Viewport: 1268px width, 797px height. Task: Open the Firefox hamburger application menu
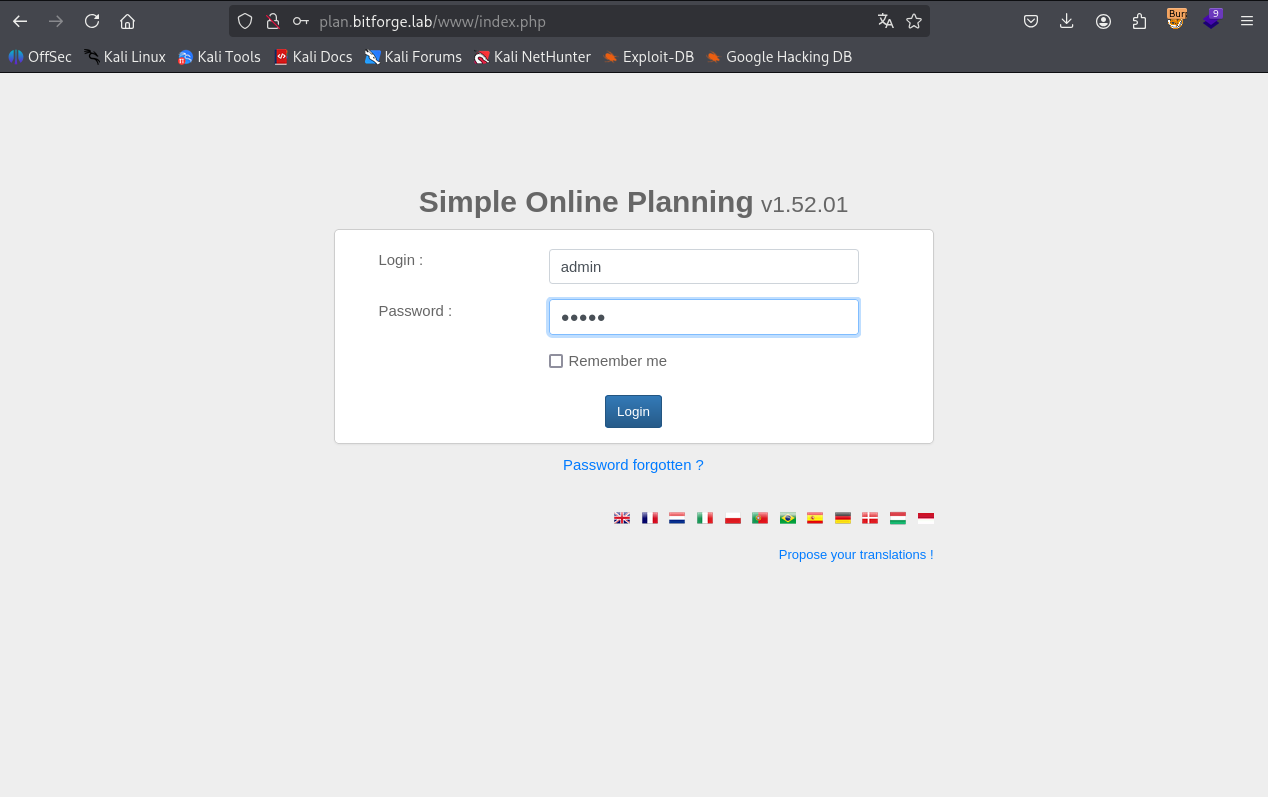coord(1246,21)
